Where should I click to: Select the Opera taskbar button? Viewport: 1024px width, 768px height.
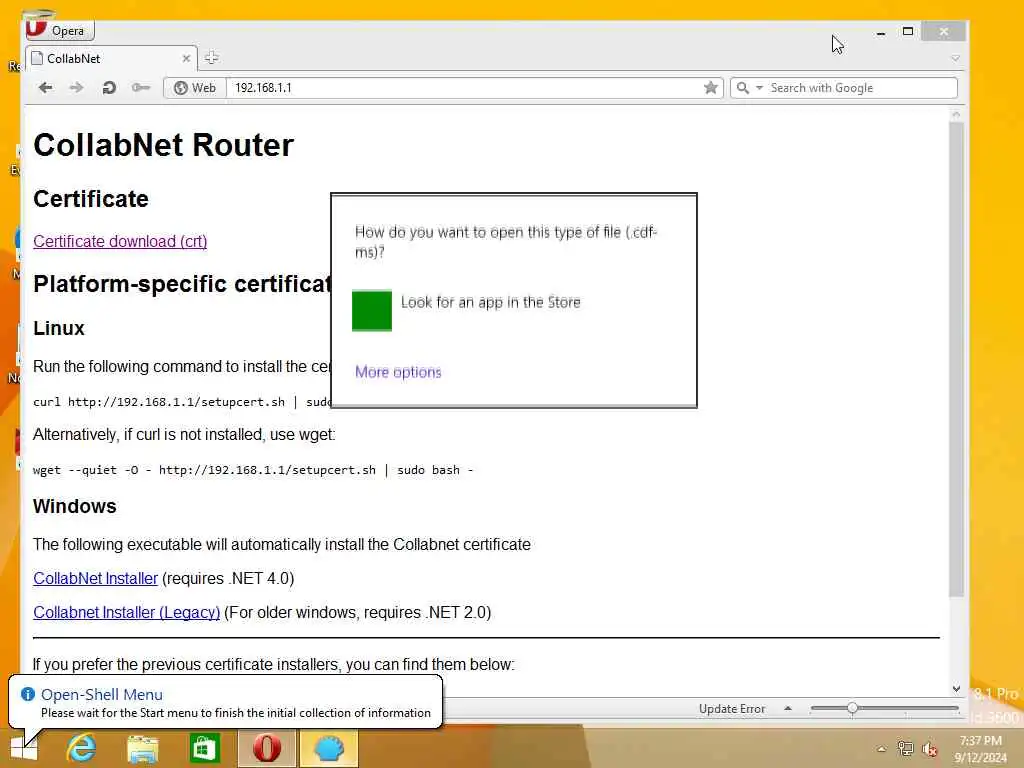[266, 748]
